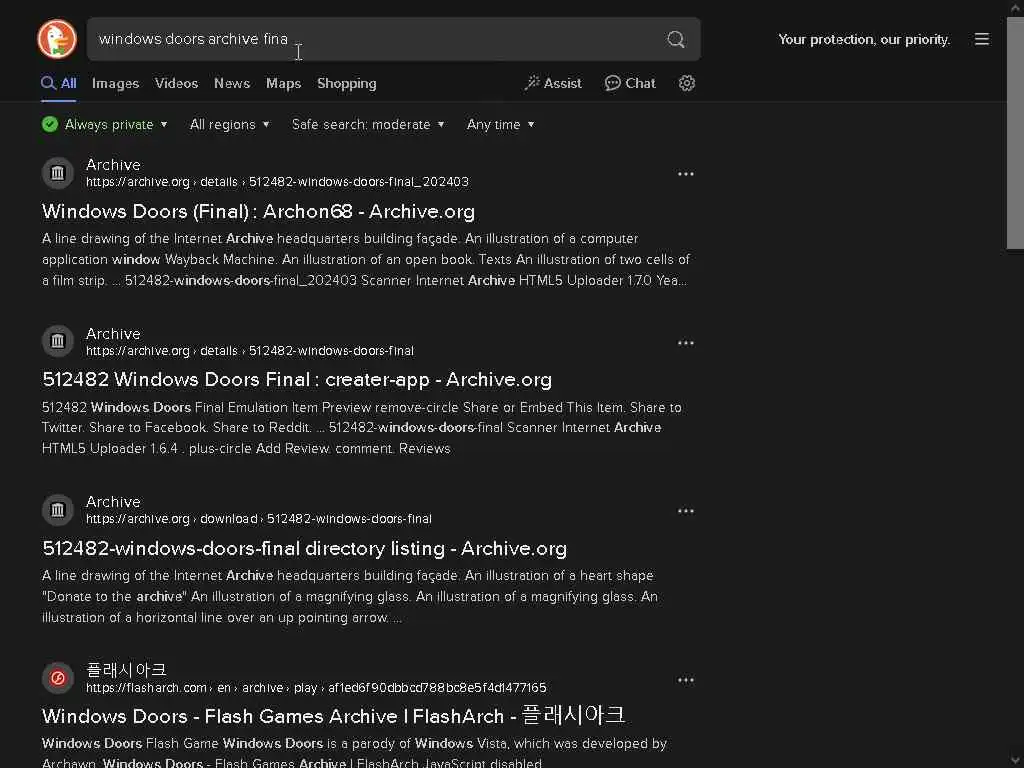Click archive.org download URL breadcrumb
Viewport: 1024px width, 768px height.
click(x=259, y=519)
